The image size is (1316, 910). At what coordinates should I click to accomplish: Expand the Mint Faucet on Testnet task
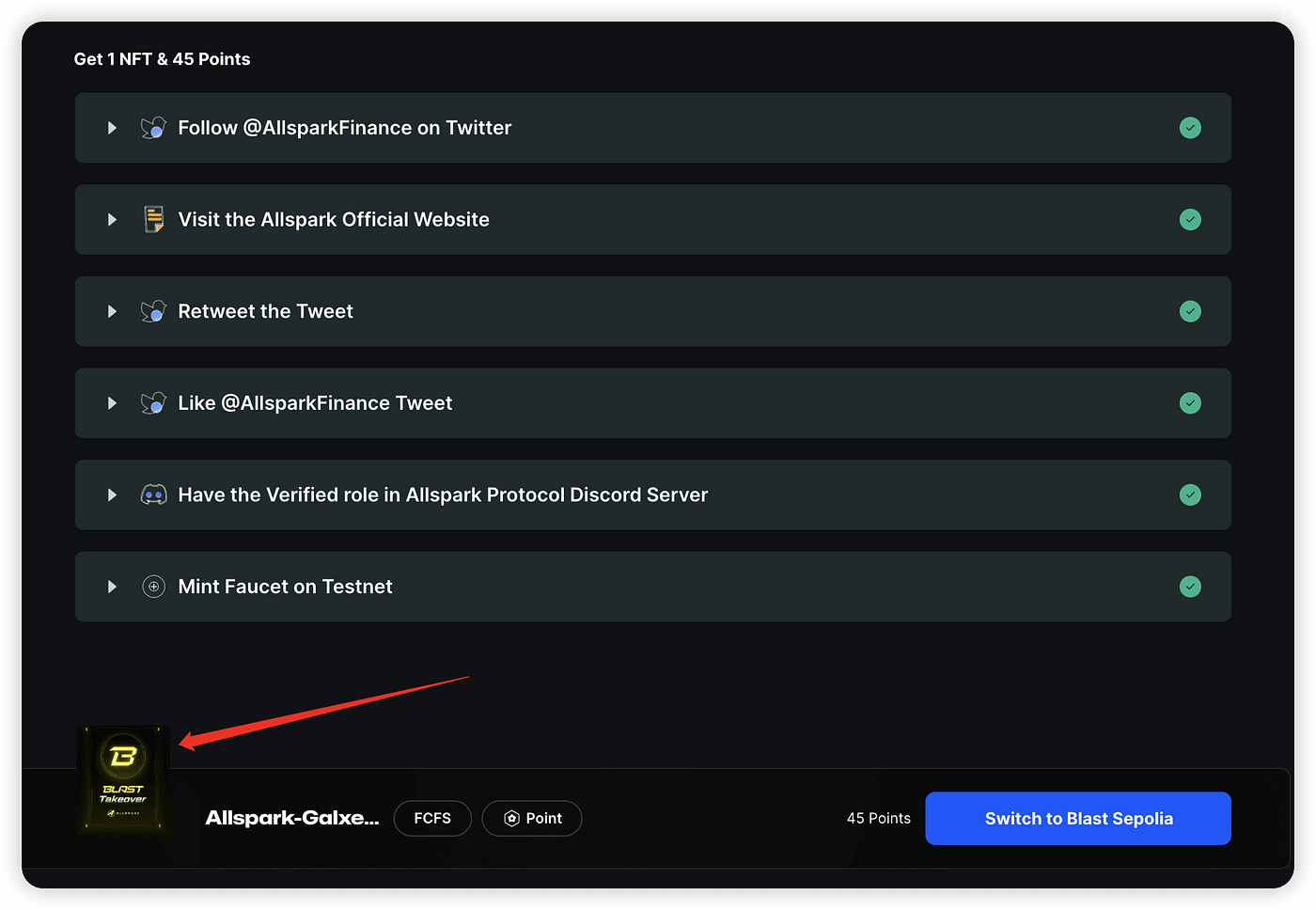pyautogui.click(x=112, y=587)
